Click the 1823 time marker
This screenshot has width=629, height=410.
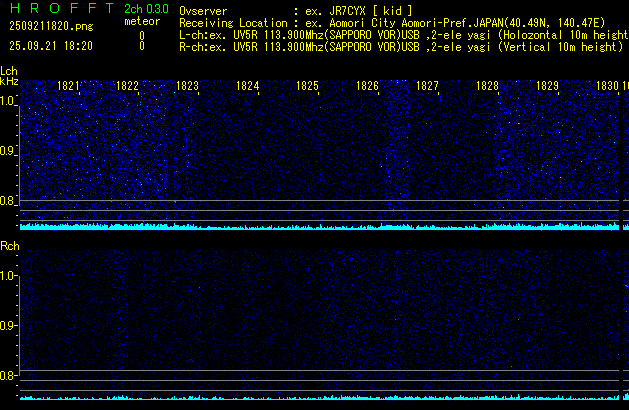coord(188,87)
